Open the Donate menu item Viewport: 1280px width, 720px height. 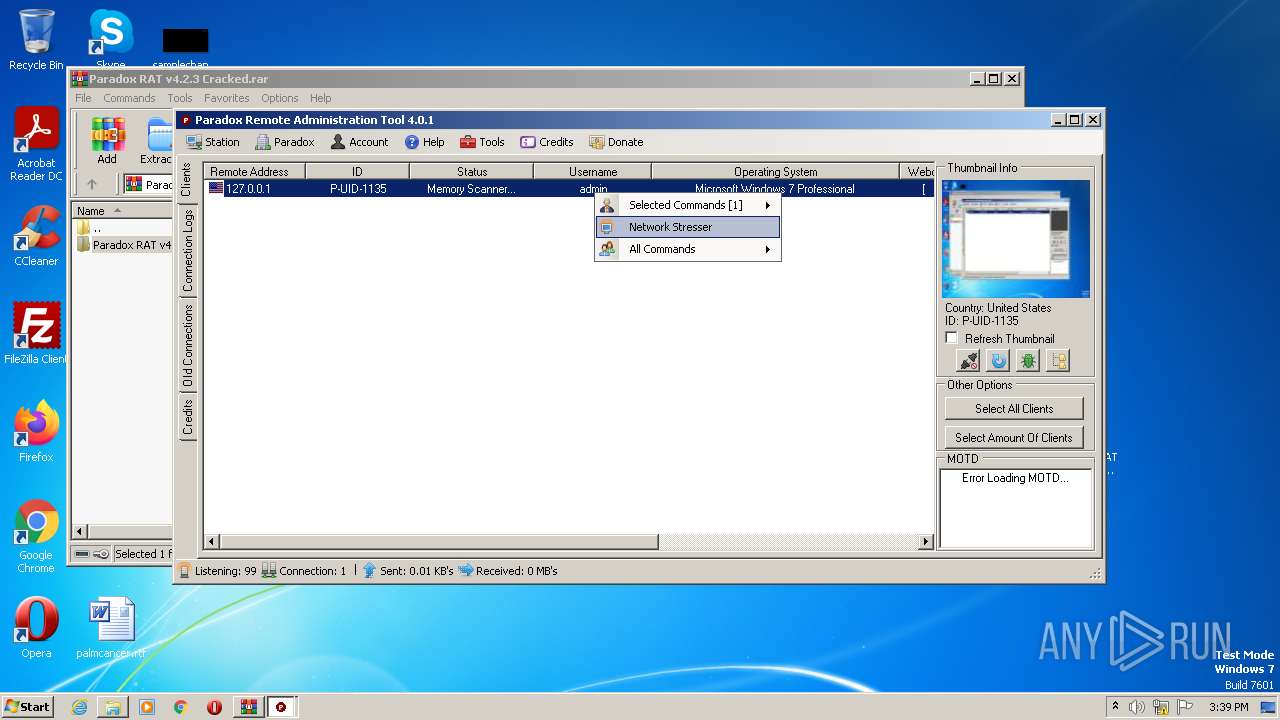tap(616, 142)
